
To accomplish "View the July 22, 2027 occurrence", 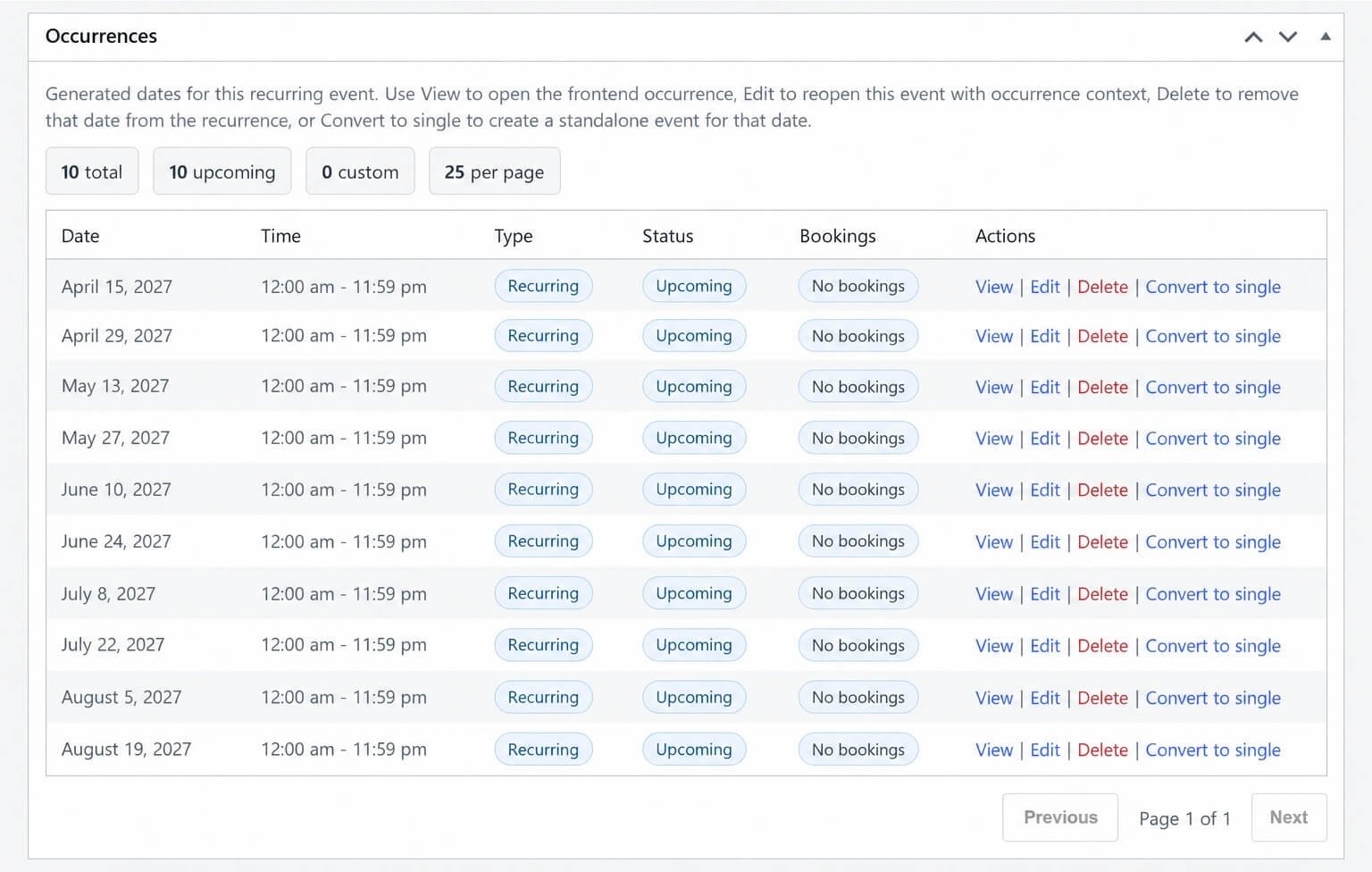I will pyautogui.click(x=994, y=646).
